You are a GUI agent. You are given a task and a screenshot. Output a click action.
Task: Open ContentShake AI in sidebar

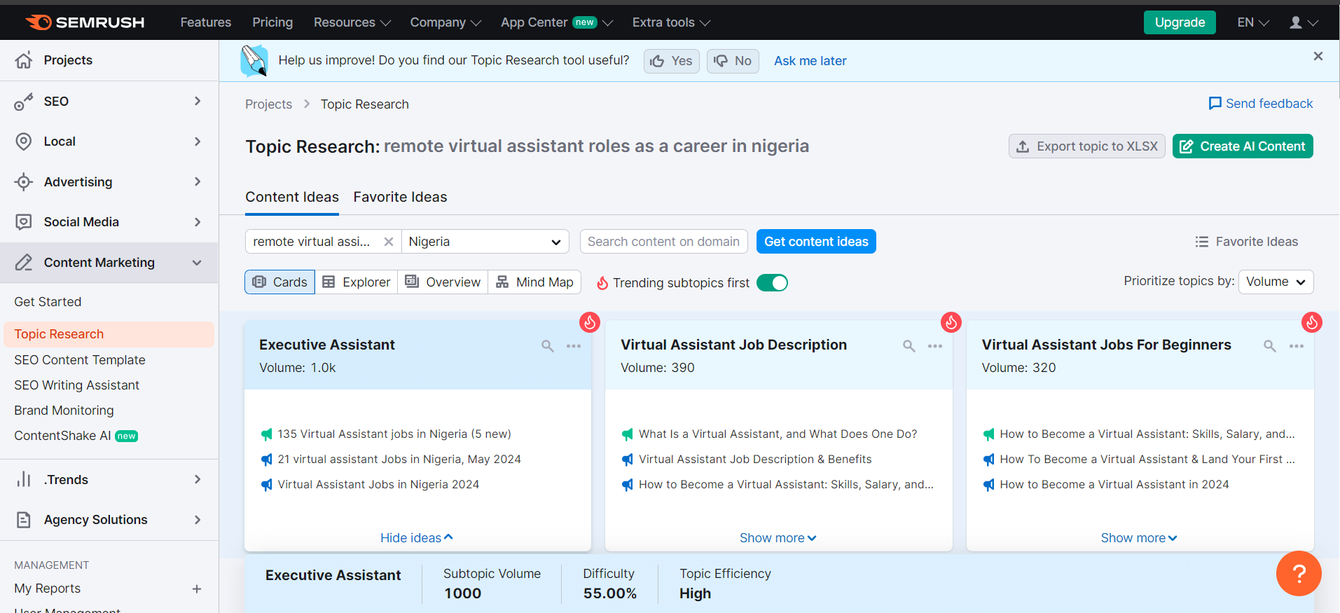[x=76, y=436]
